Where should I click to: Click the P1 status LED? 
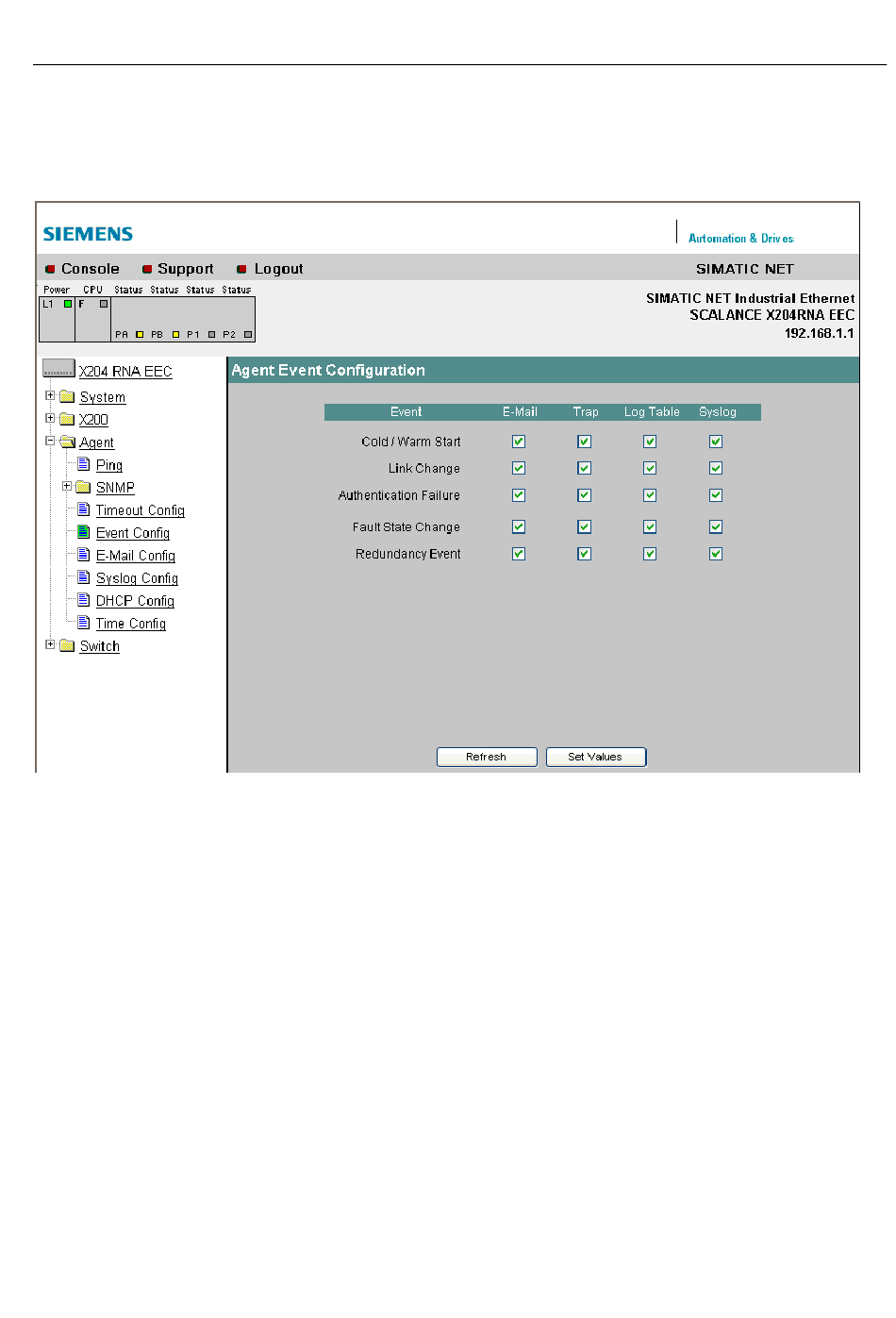point(211,334)
